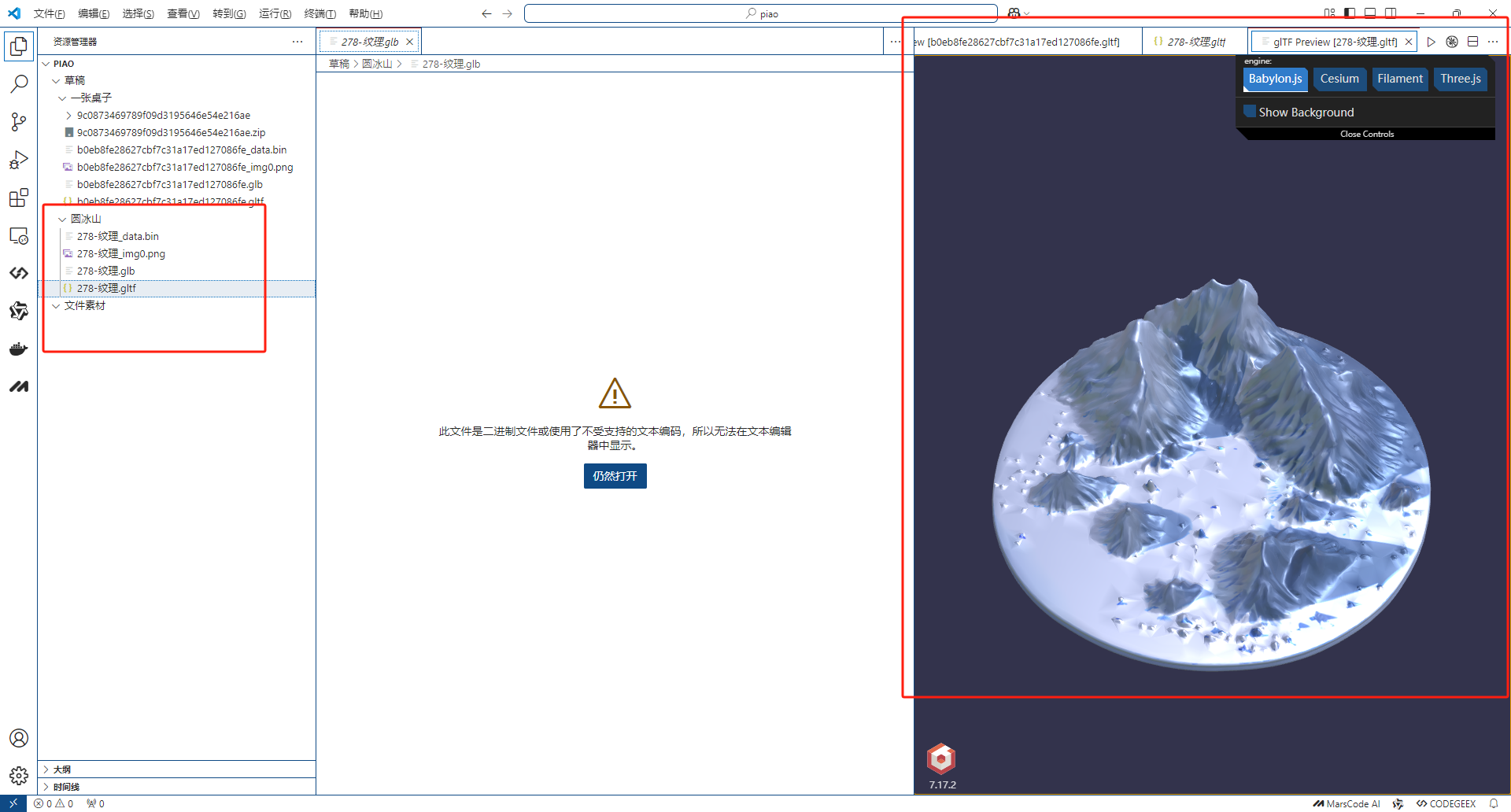Viewport: 1511px width, 812px height.
Task: Click Close Controls in preview panel
Action: (1366, 135)
